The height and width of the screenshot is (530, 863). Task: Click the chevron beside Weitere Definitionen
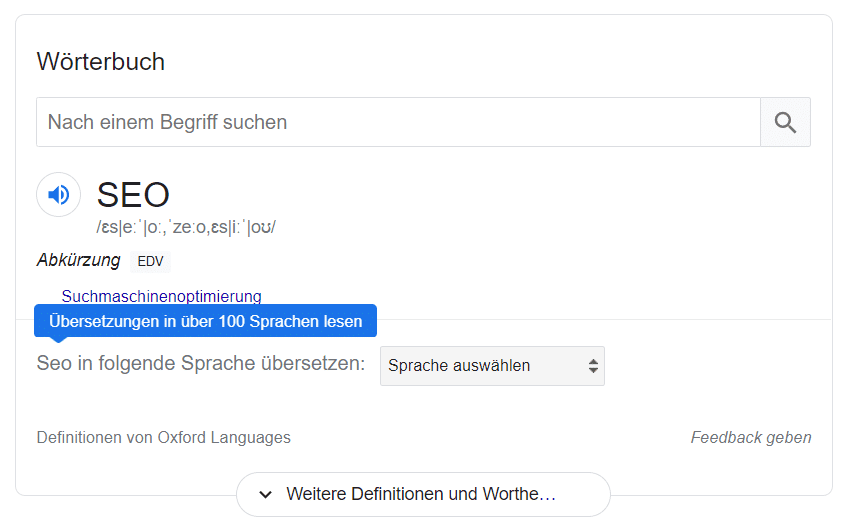[x=266, y=494]
